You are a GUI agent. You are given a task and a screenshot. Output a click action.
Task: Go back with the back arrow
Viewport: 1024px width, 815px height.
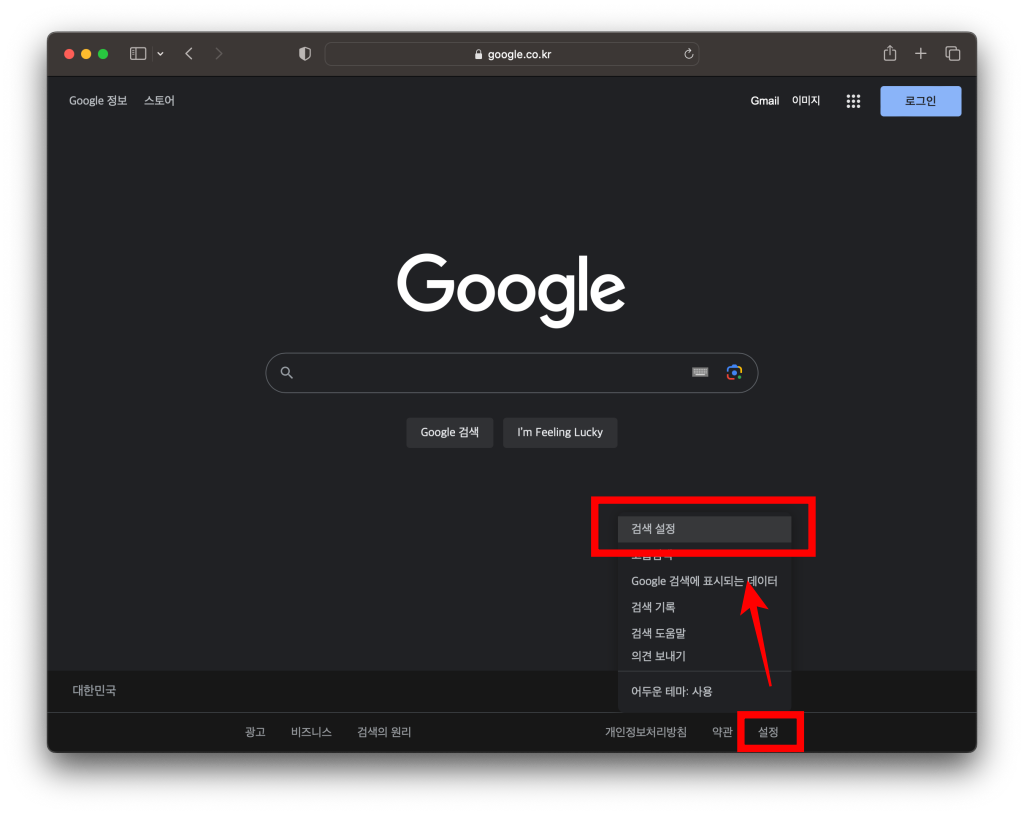tap(189, 54)
